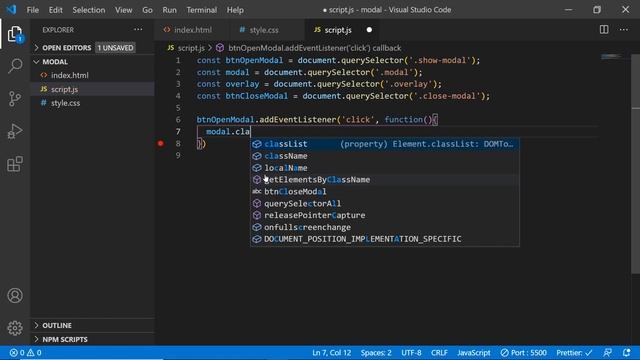Open the Run and Debug view
This screenshot has height=360, width=640.
click(15, 131)
